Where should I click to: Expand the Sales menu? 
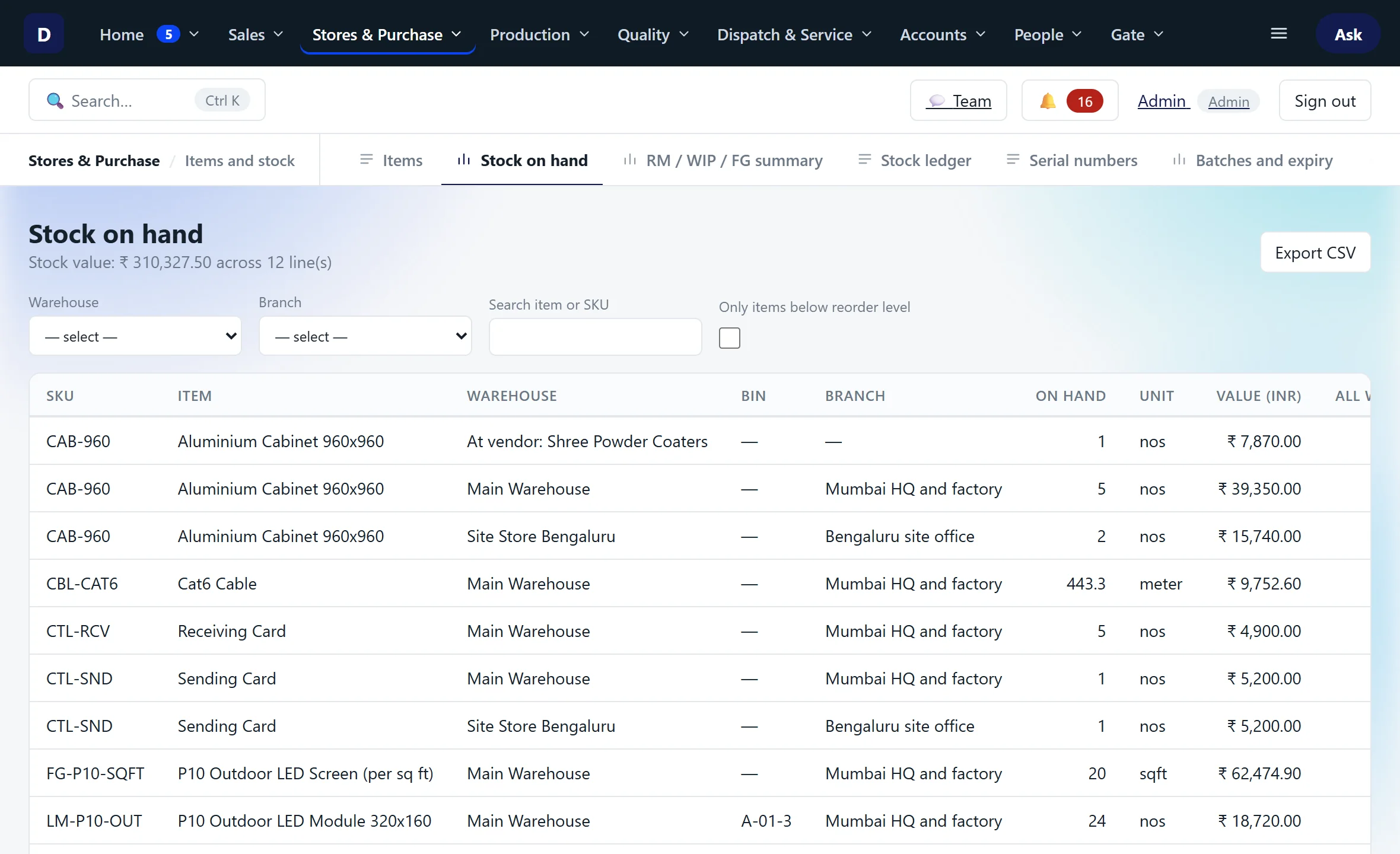(x=256, y=34)
